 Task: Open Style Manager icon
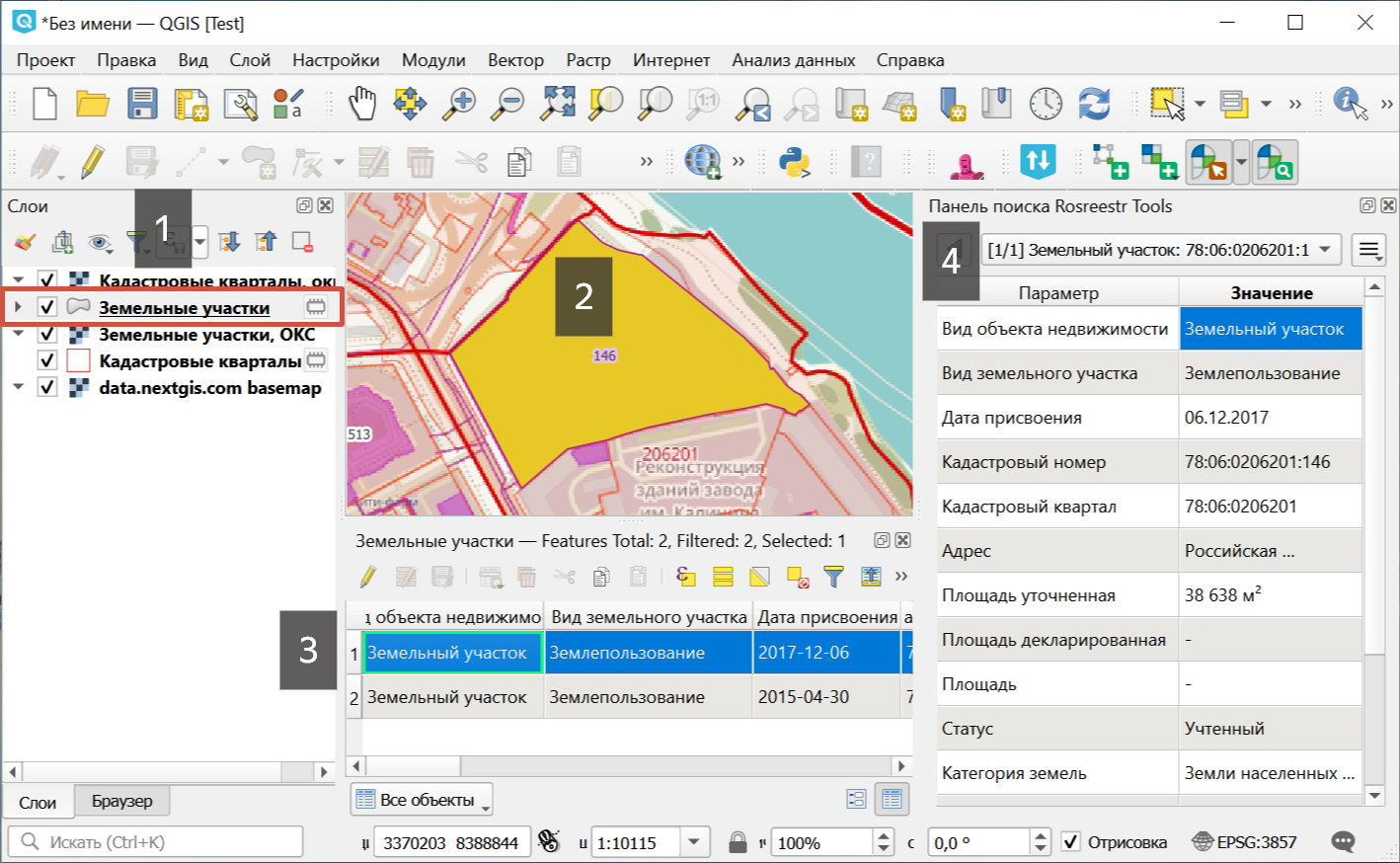click(288, 103)
